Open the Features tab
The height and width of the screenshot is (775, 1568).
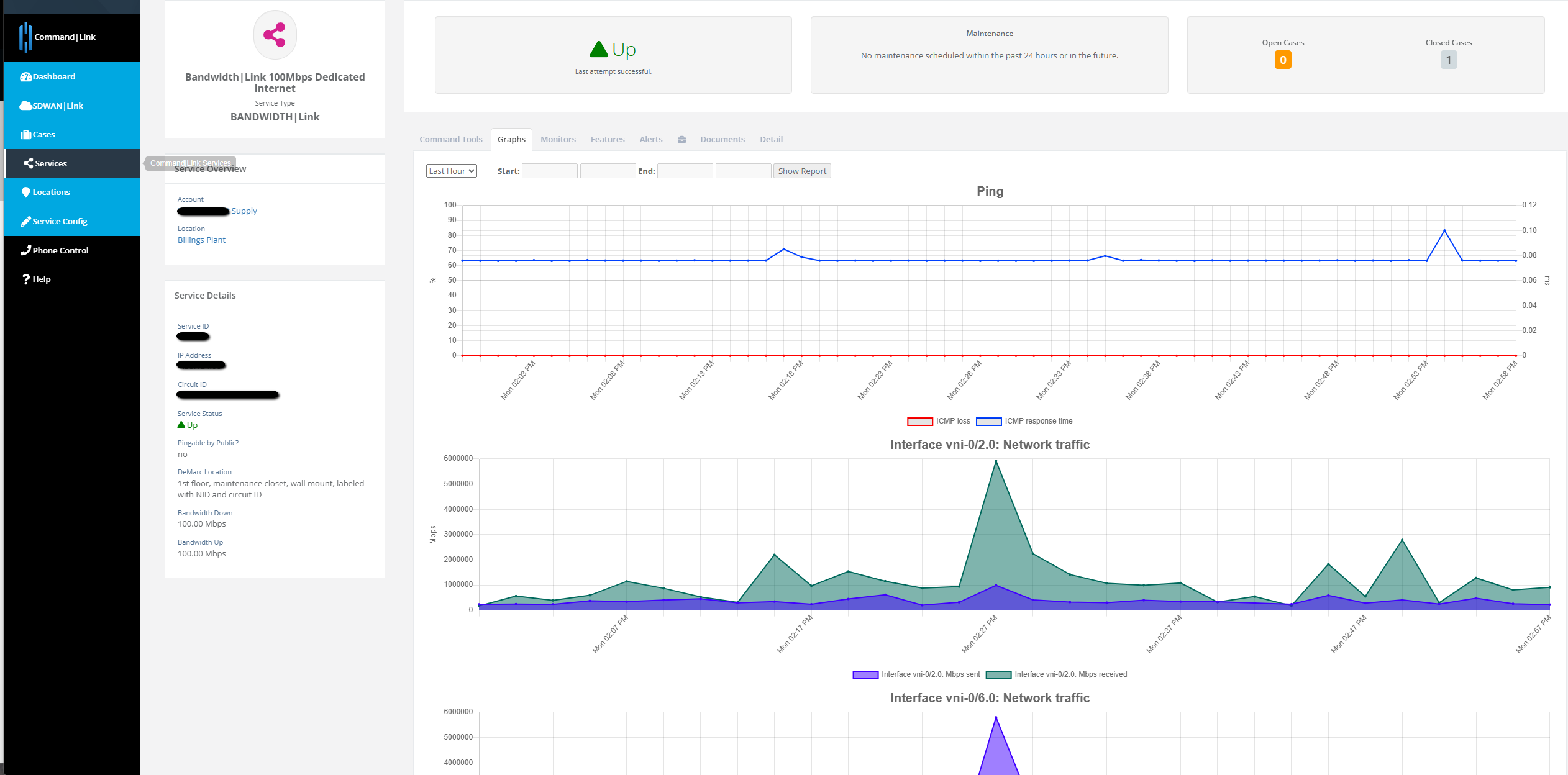[608, 140]
